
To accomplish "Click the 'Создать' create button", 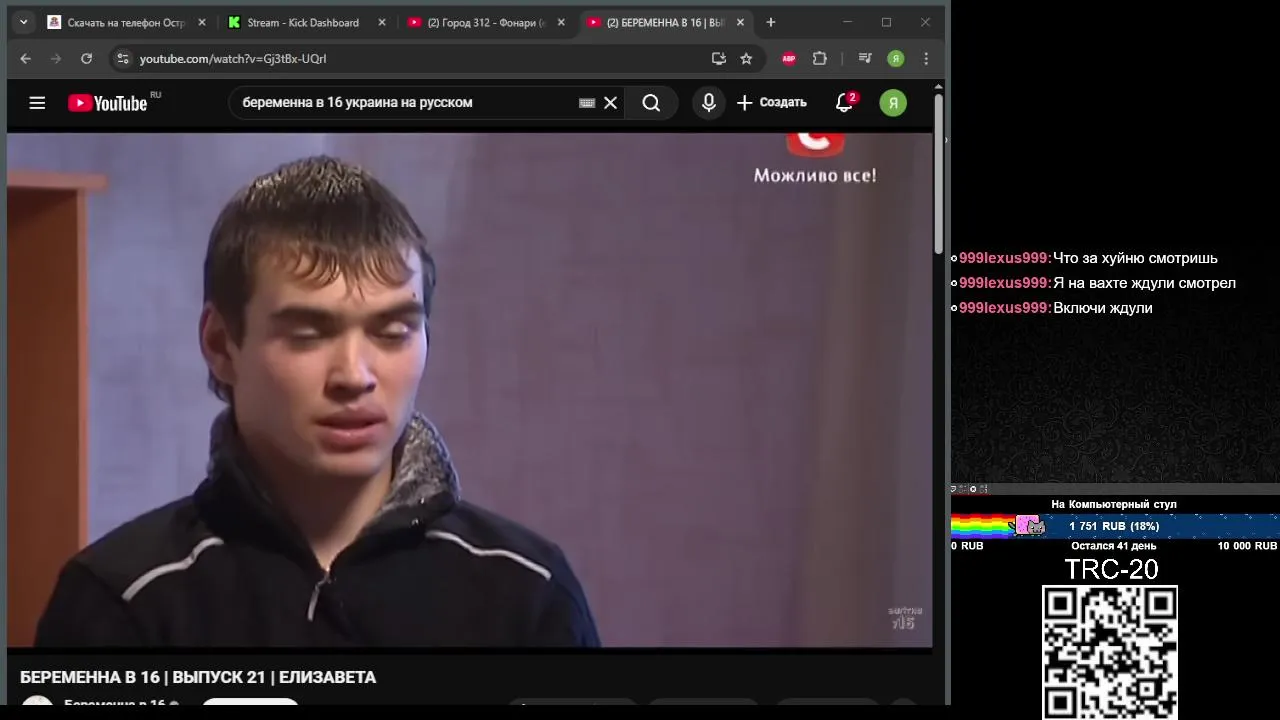I will 771,102.
